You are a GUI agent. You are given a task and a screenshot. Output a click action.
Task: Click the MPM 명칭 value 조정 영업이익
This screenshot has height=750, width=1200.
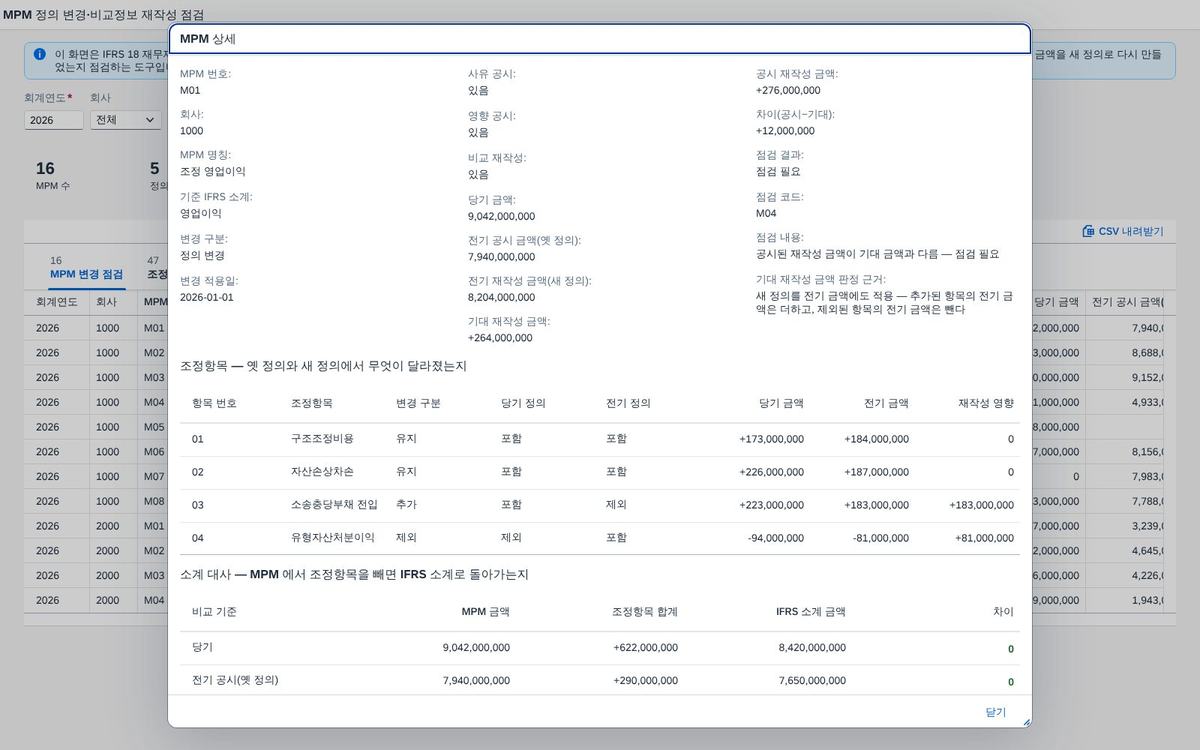212,172
